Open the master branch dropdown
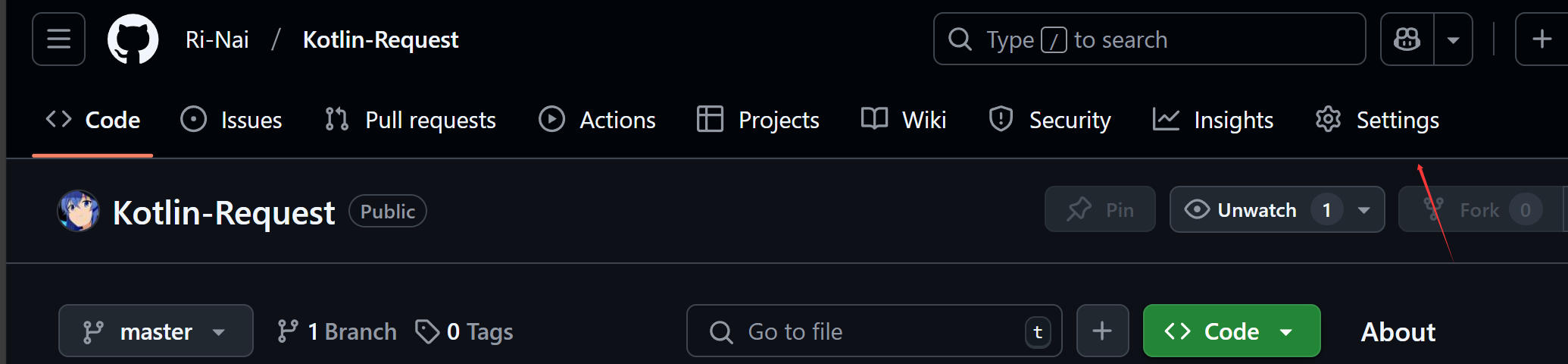Image resolution: width=1568 pixels, height=364 pixels. [155, 331]
